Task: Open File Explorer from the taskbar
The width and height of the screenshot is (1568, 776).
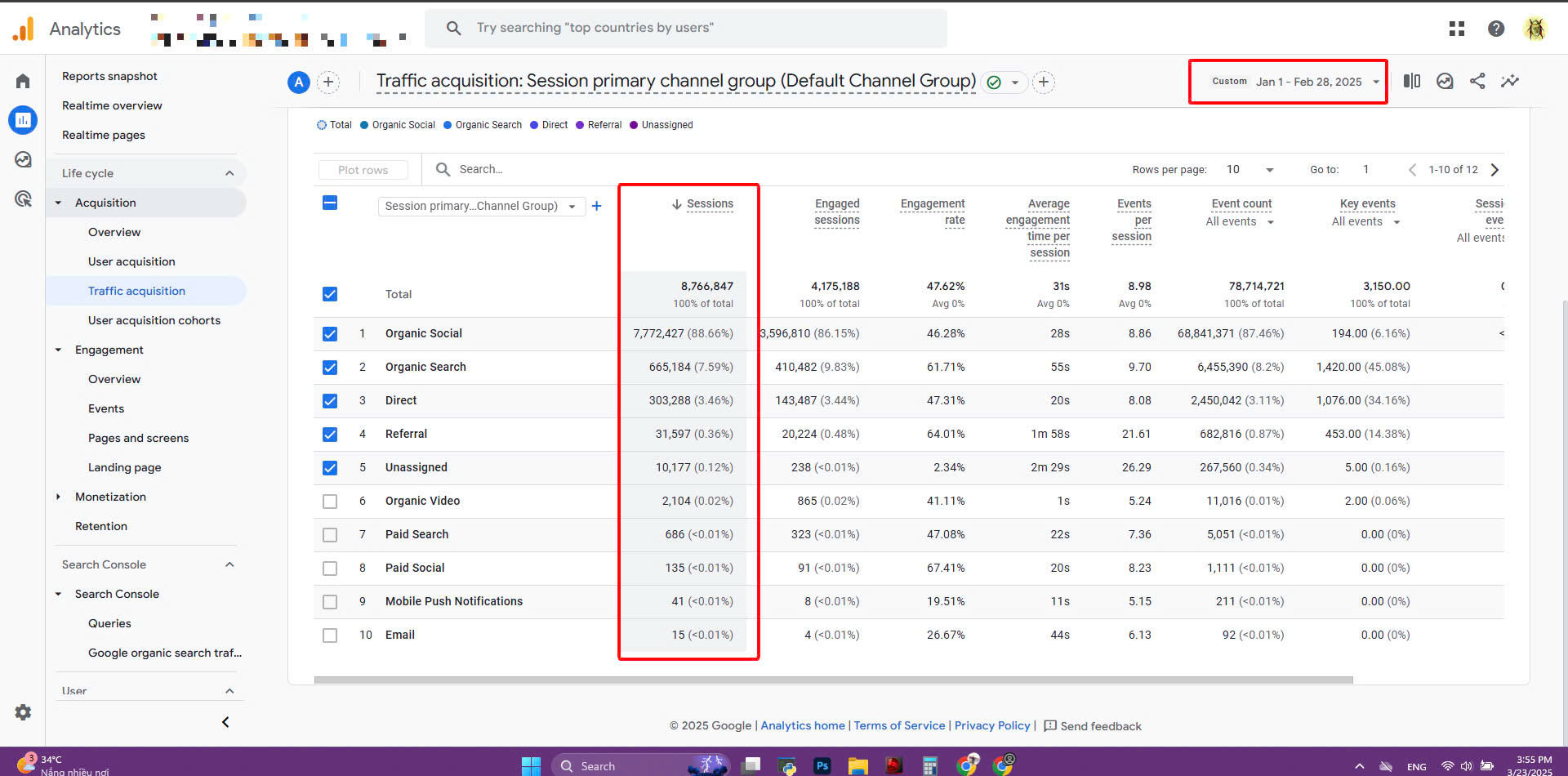Action: coord(857,765)
